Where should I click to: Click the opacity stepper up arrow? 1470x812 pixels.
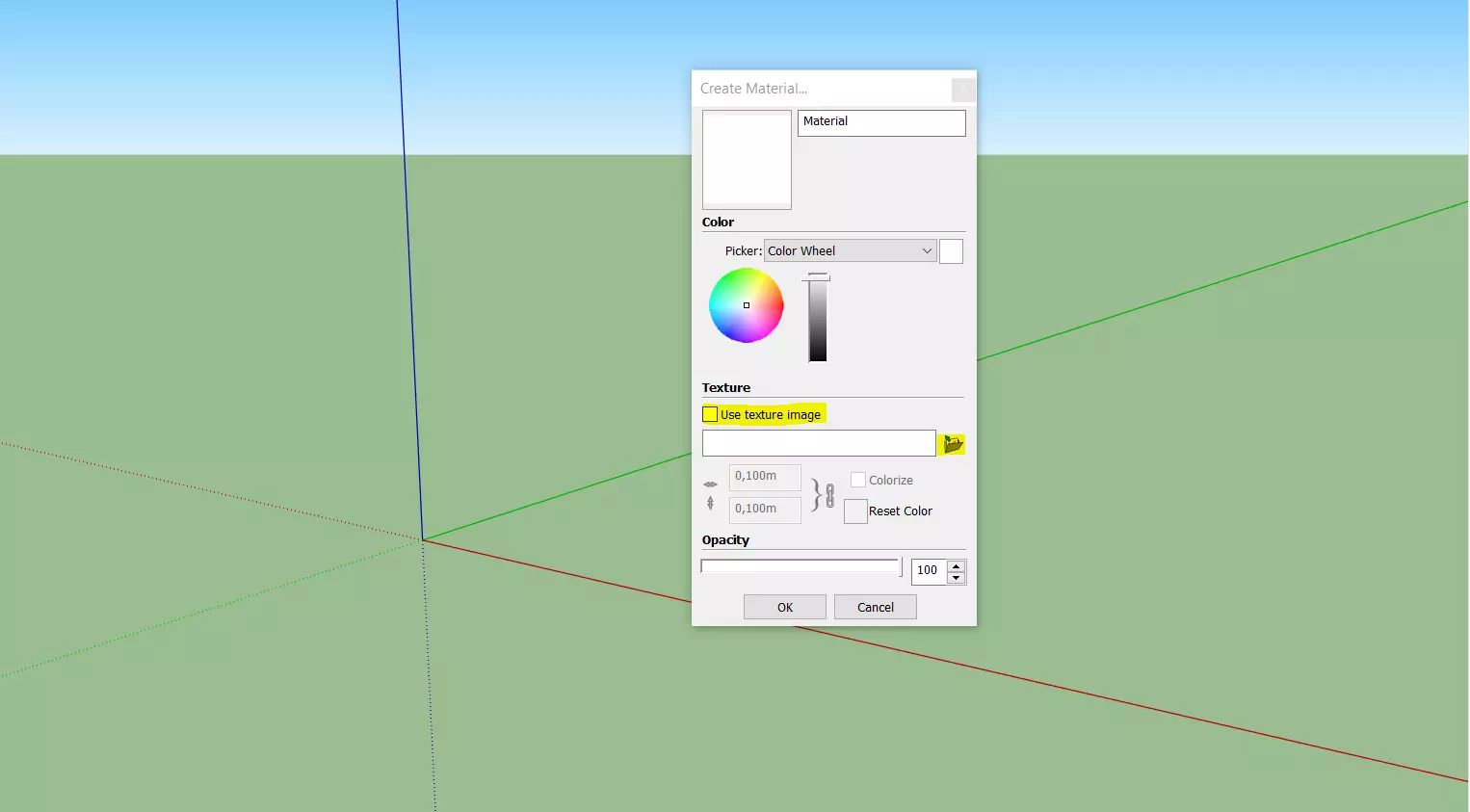pyautogui.click(x=957, y=565)
